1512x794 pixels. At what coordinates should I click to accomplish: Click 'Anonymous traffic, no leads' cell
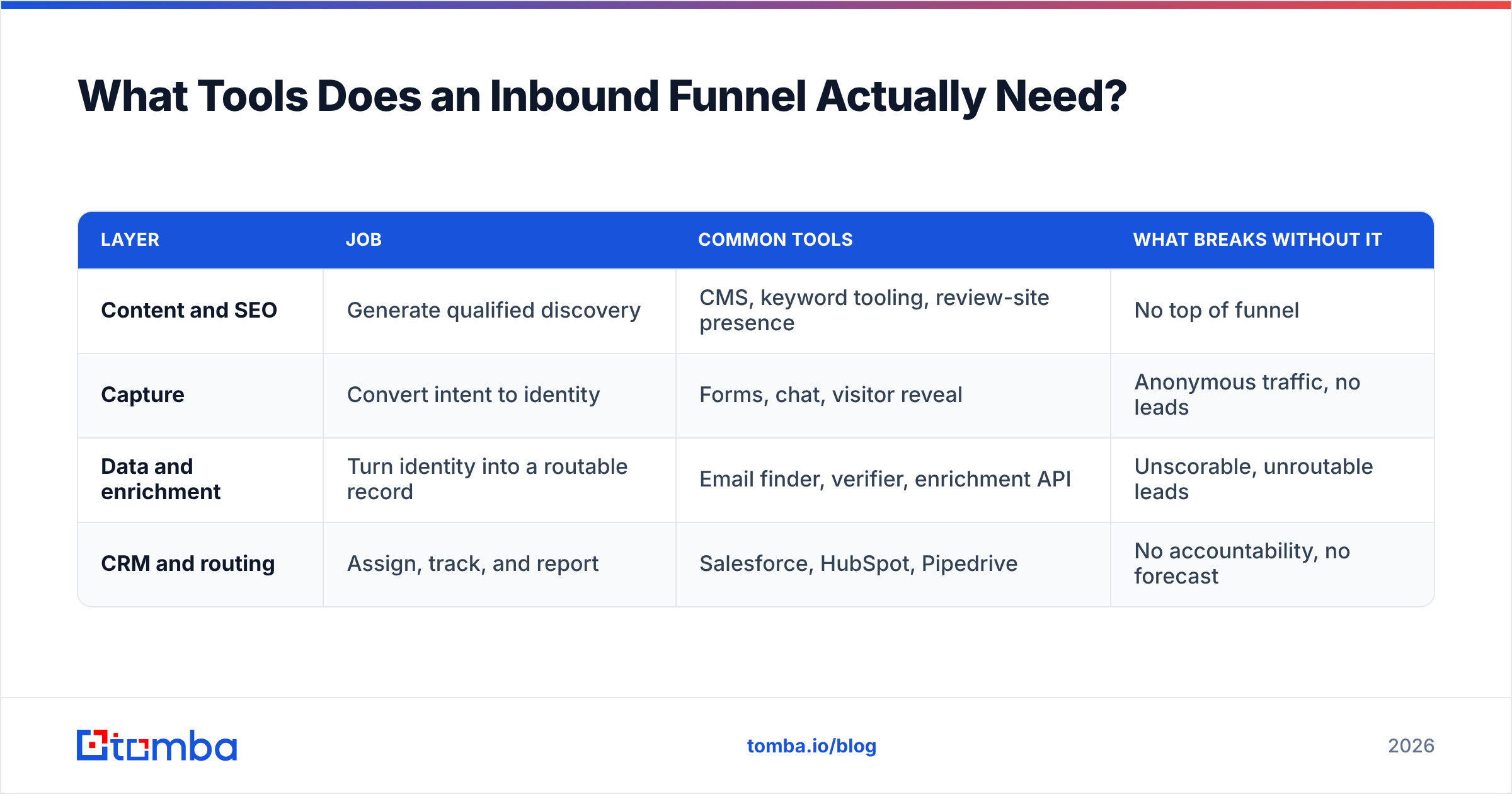coord(1273,395)
